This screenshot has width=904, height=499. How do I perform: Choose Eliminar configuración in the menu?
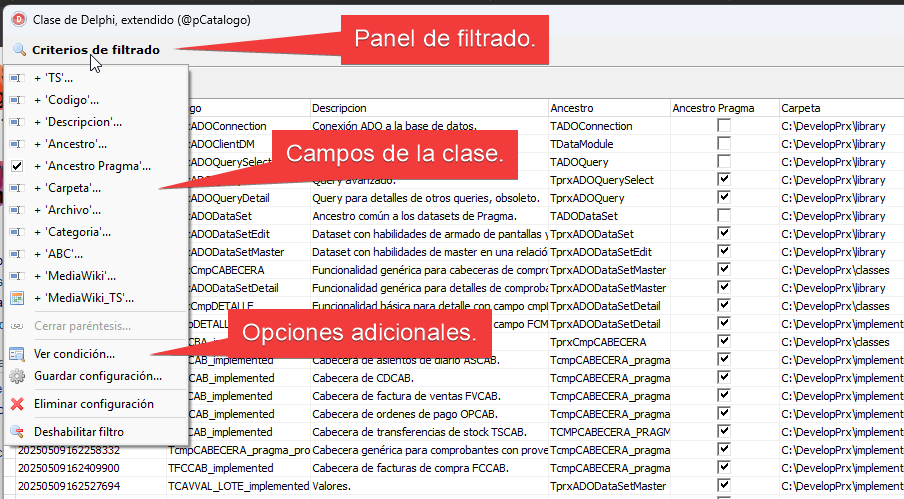point(96,404)
